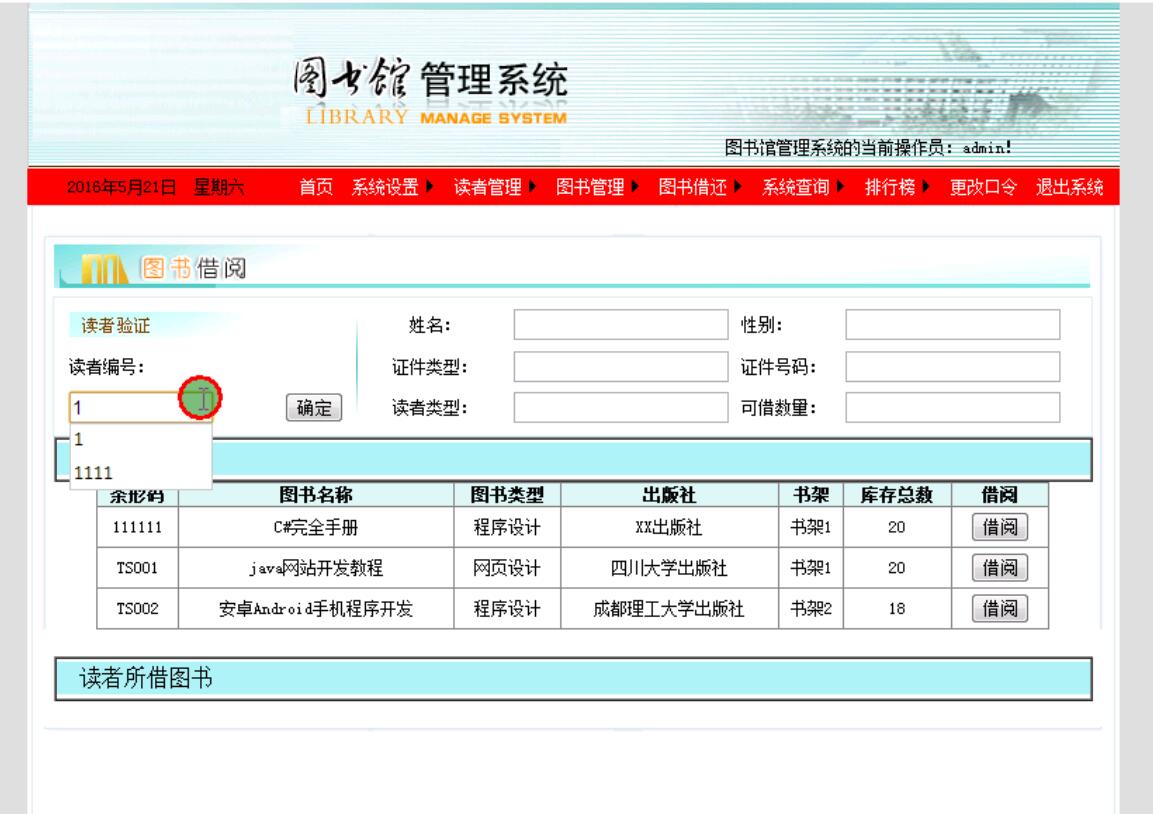The height and width of the screenshot is (814, 1153).
Task: Click the stock count 18
Action: click(x=896, y=608)
